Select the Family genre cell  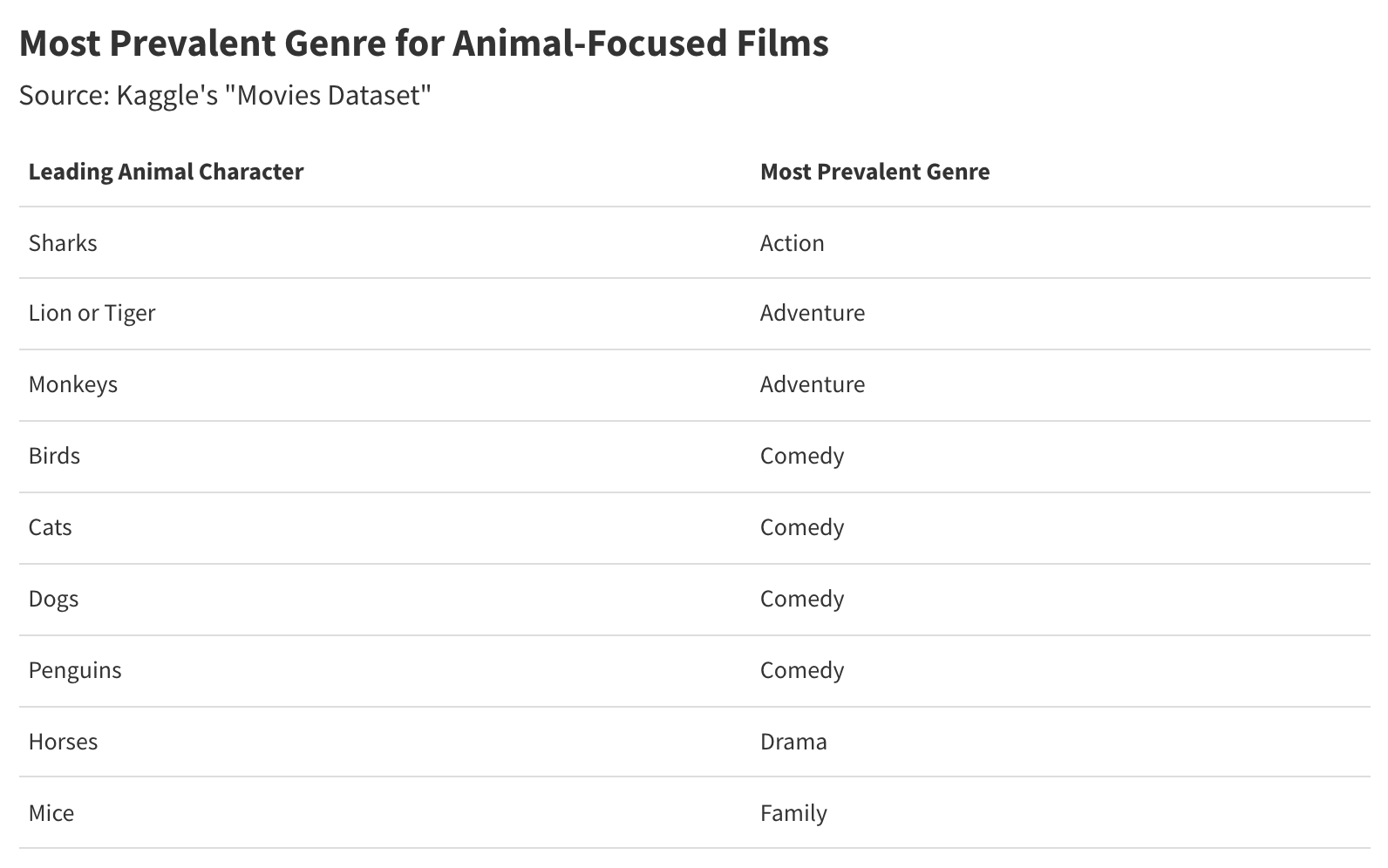click(x=793, y=813)
